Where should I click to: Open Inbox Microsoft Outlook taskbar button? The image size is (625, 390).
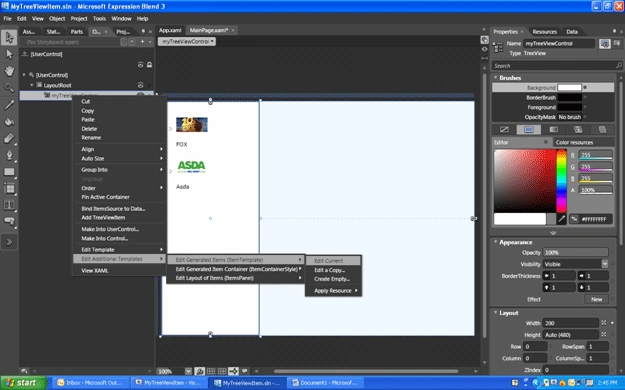click(x=90, y=383)
